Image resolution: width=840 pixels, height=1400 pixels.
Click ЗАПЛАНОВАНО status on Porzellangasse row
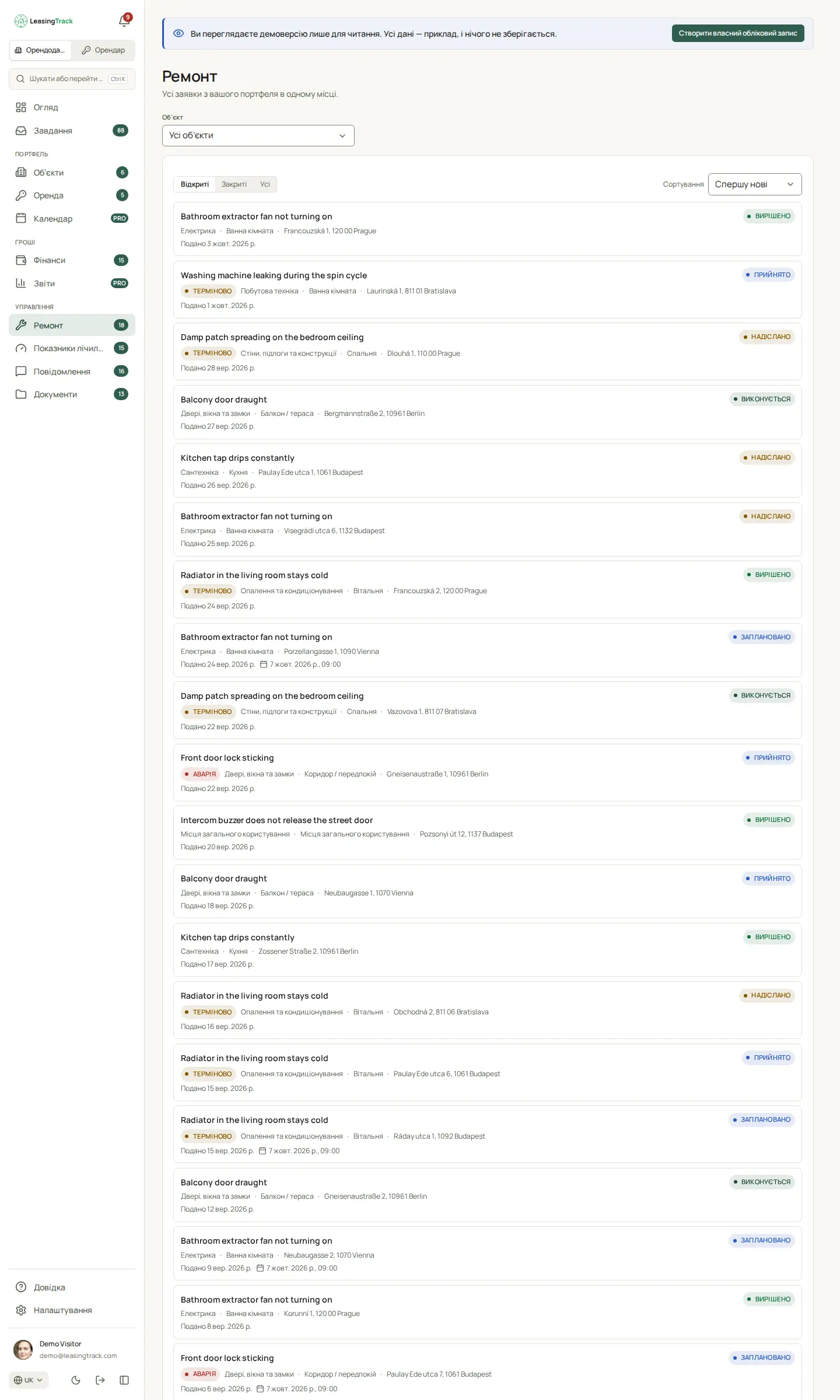762,637
